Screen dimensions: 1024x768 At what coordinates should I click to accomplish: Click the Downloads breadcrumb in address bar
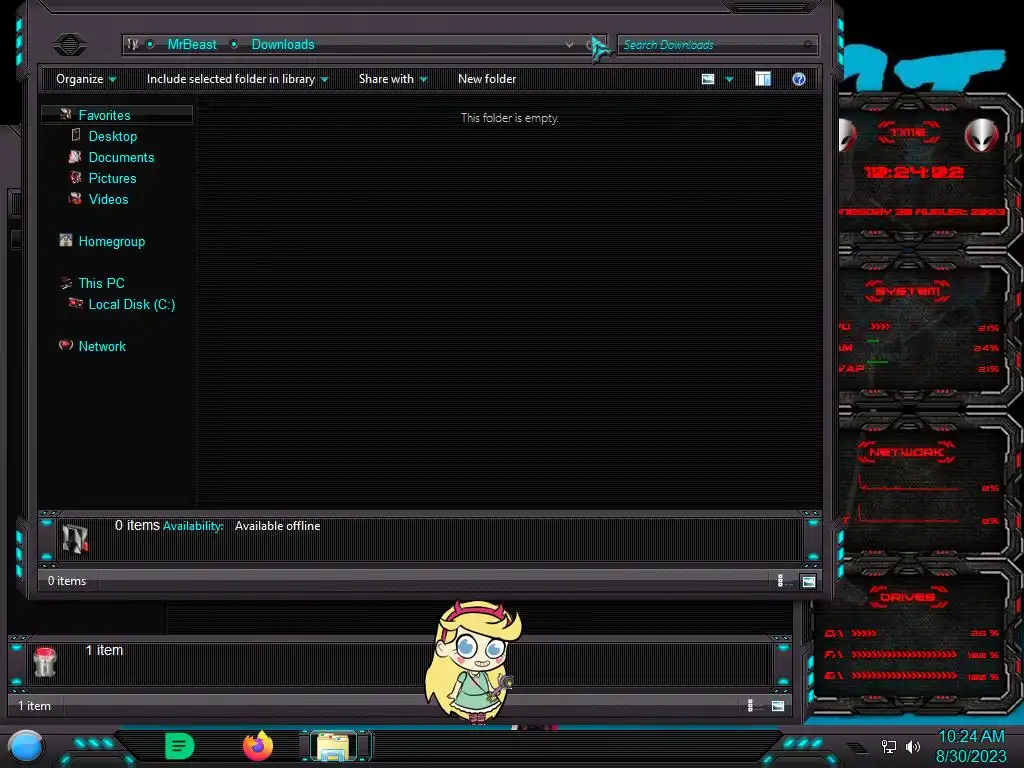[283, 44]
